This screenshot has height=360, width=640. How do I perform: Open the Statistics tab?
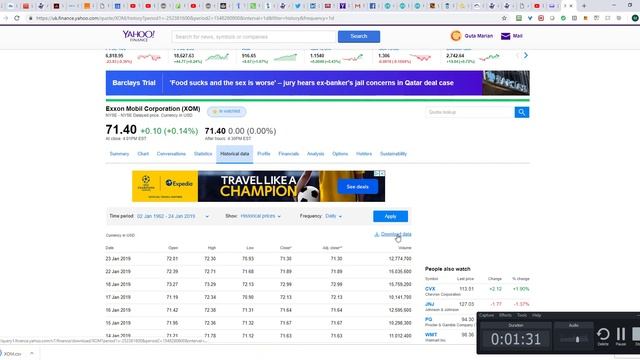[x=203, y=154]
